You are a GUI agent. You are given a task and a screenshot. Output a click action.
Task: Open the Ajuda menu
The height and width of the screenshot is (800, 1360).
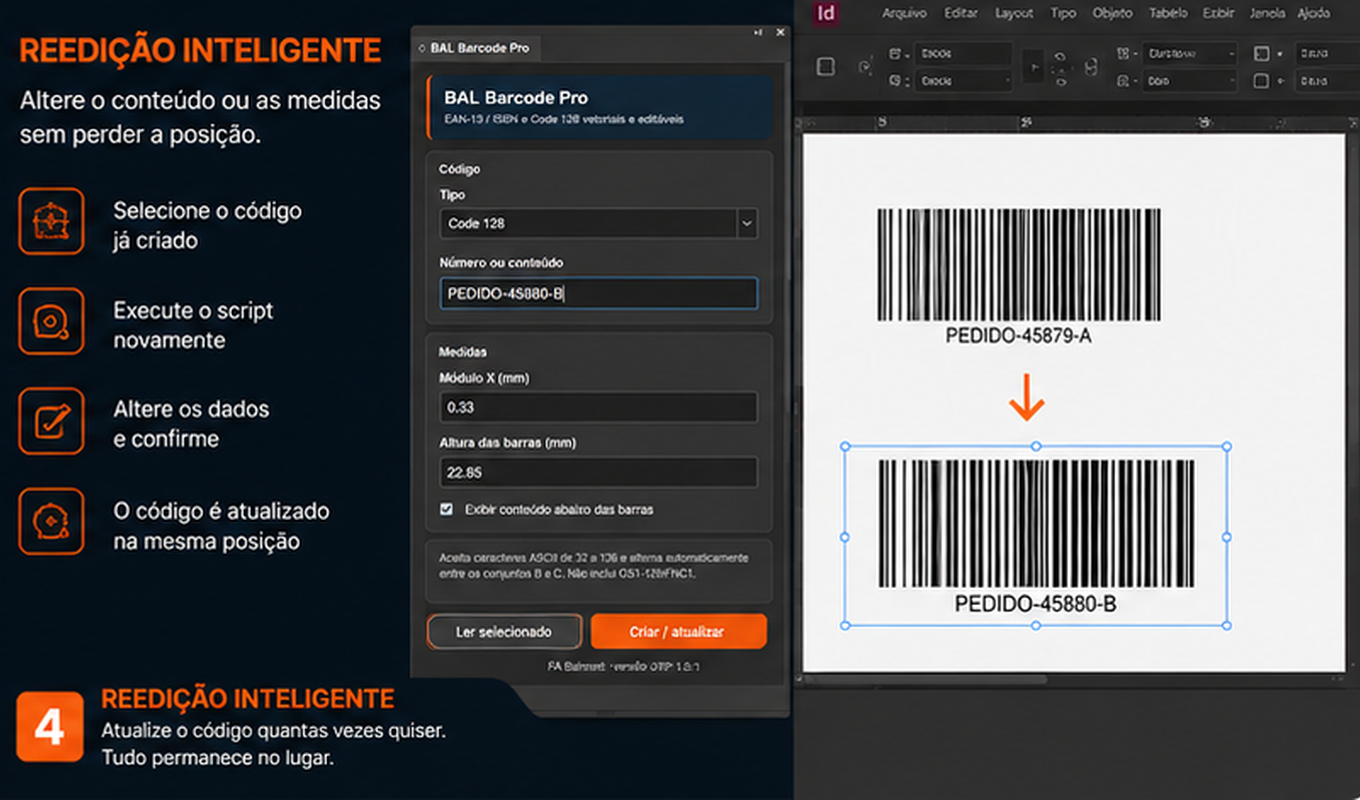point(1313,13)
